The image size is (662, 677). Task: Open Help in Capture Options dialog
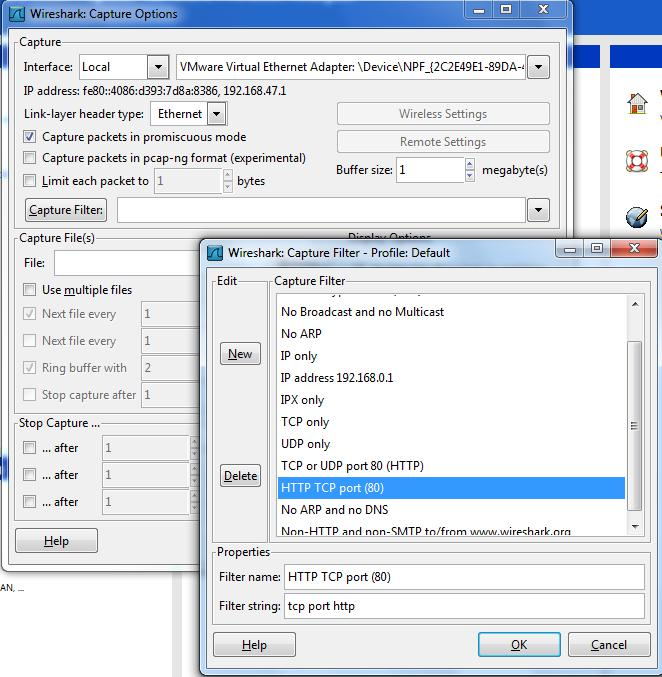coord(56,541)
